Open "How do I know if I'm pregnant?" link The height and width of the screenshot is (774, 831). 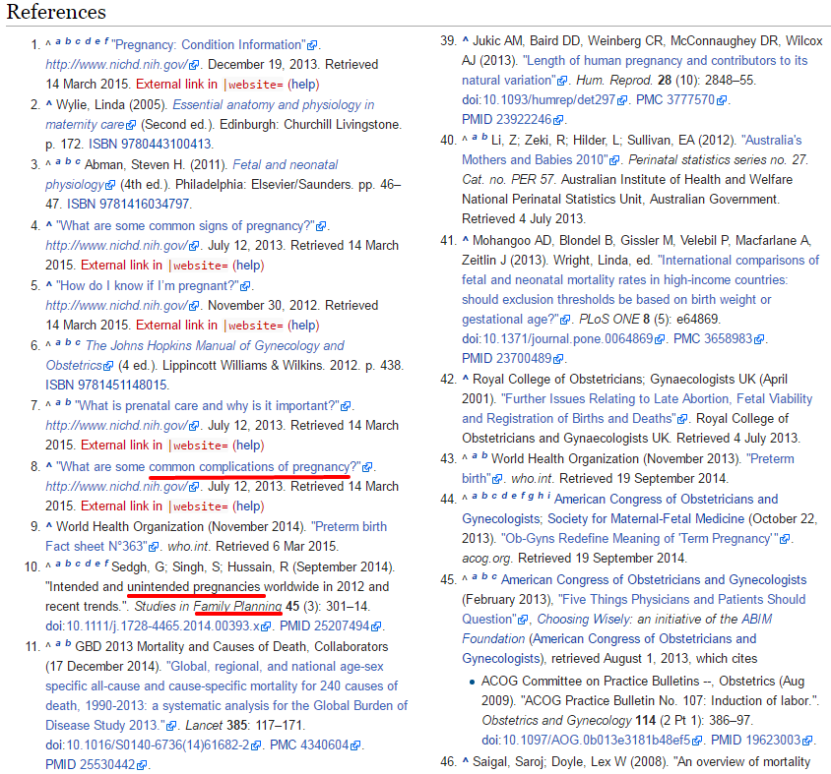147,286
